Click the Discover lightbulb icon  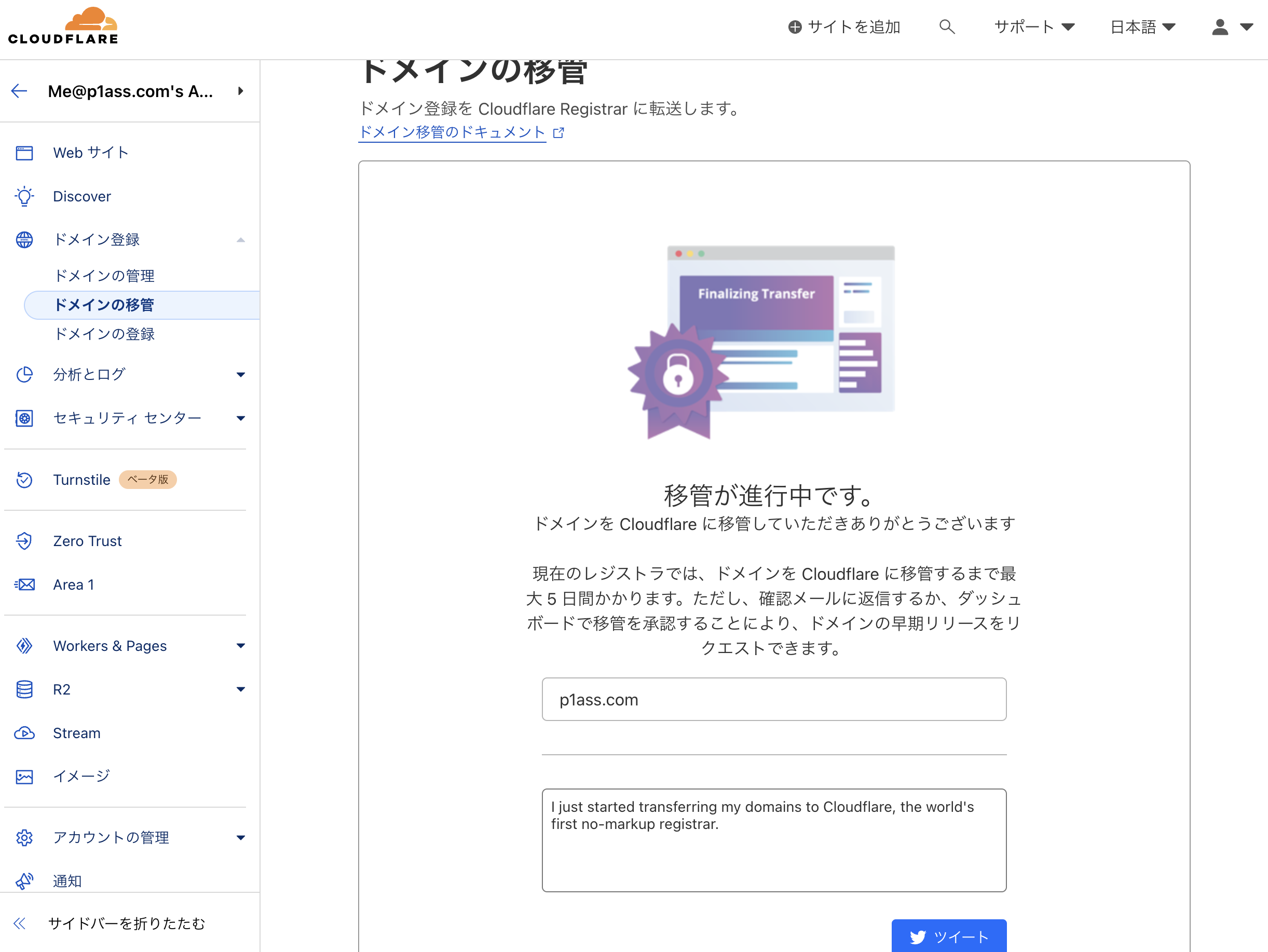point(24,196)
